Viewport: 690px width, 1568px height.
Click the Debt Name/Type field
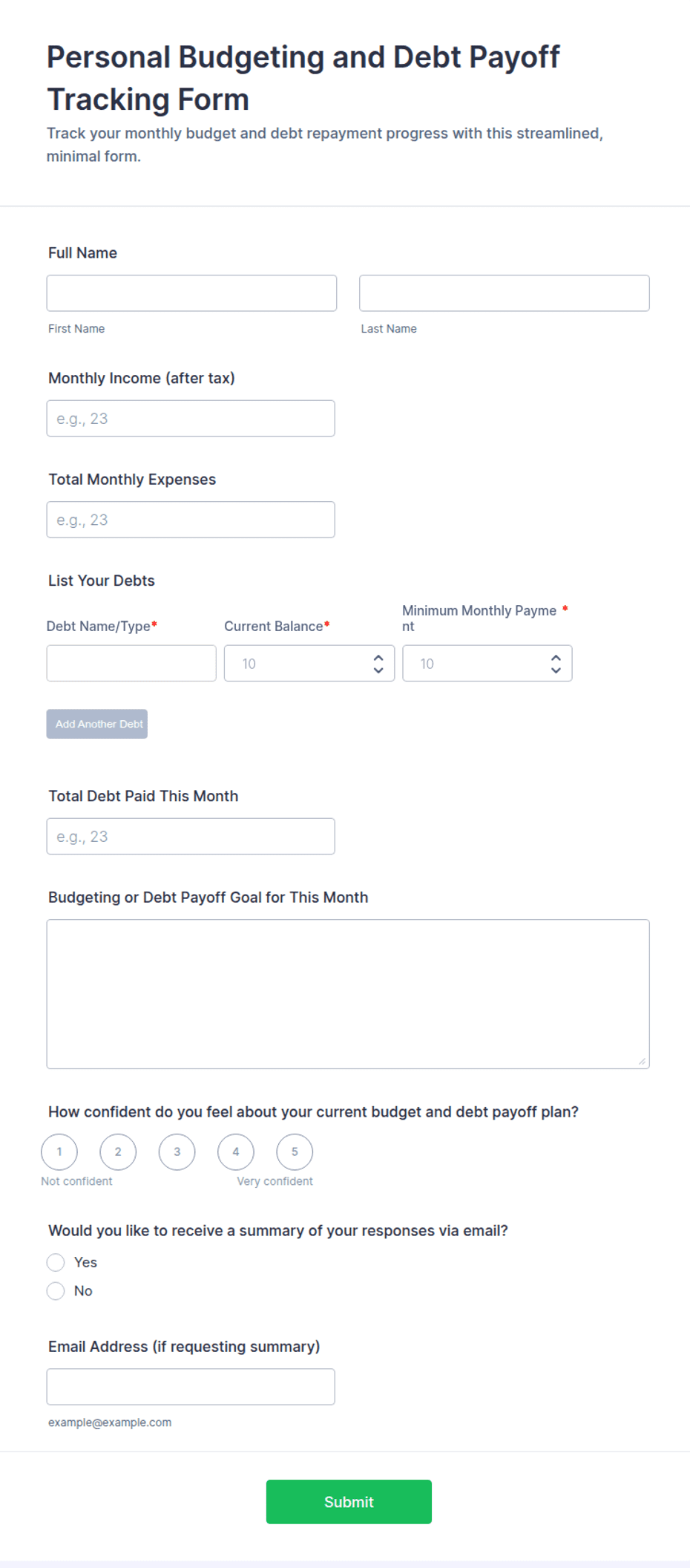pyautogui.click(x=131, y=663)
